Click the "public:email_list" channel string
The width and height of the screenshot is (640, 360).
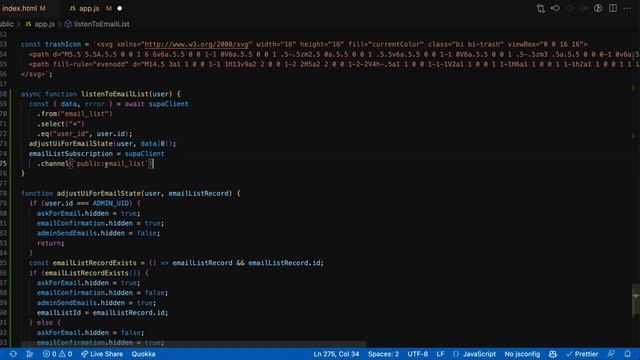click(x=111, y=164)
